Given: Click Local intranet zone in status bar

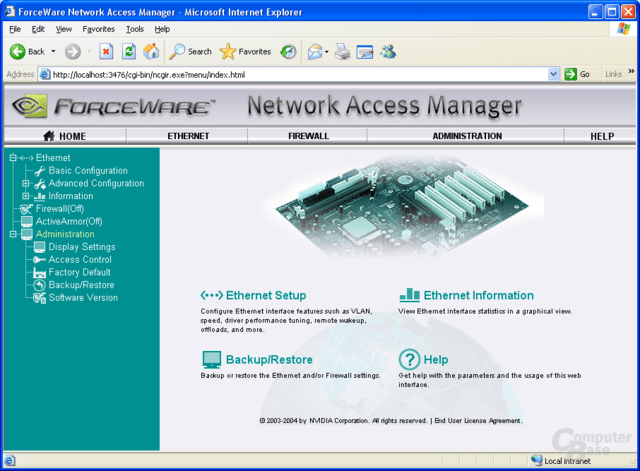Looking at the screenshot, I should point(561,461).
